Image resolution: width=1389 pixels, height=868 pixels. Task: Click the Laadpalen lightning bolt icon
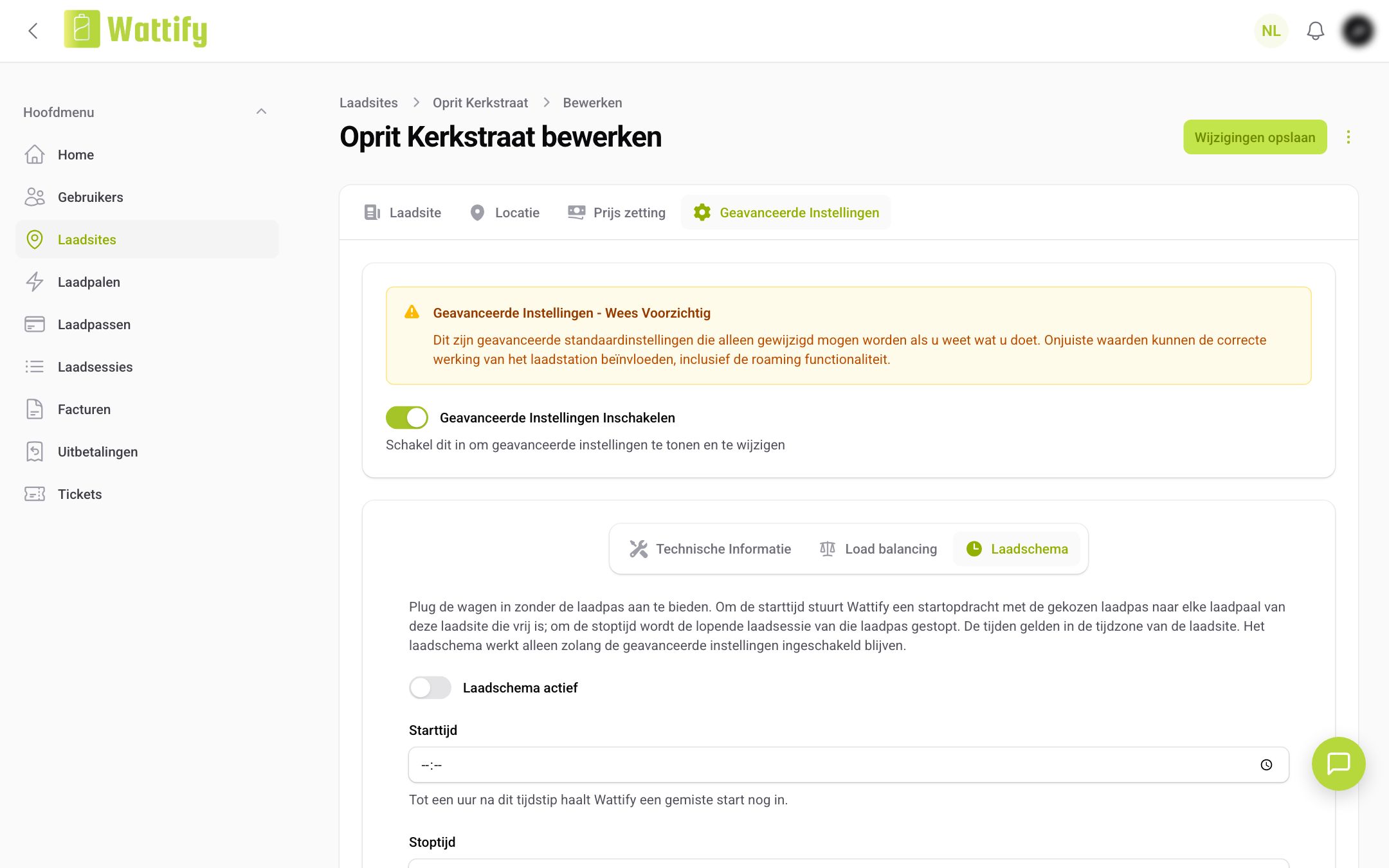click(35, 282)
